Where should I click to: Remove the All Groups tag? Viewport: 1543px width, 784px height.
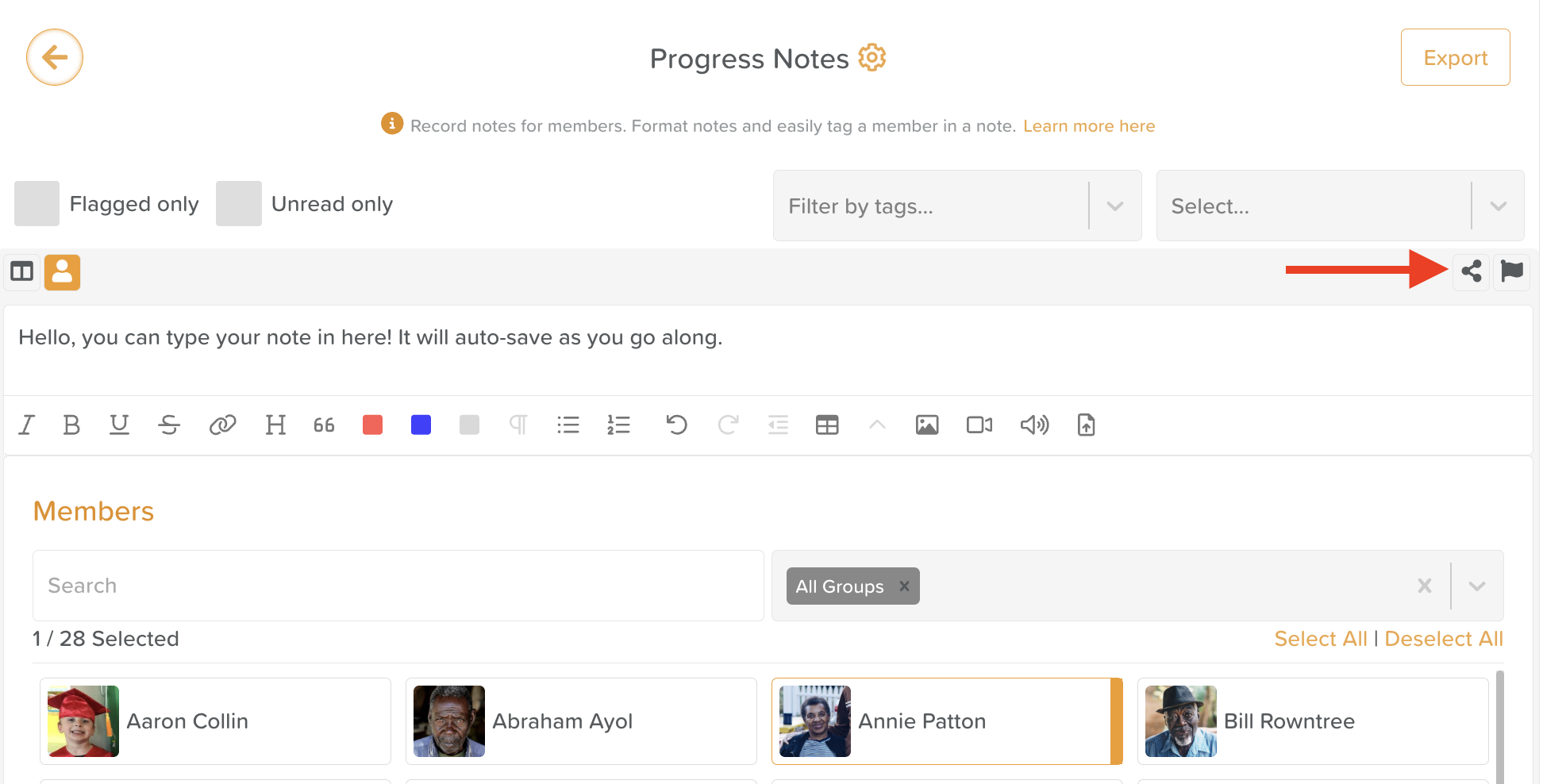coord(903,586)
